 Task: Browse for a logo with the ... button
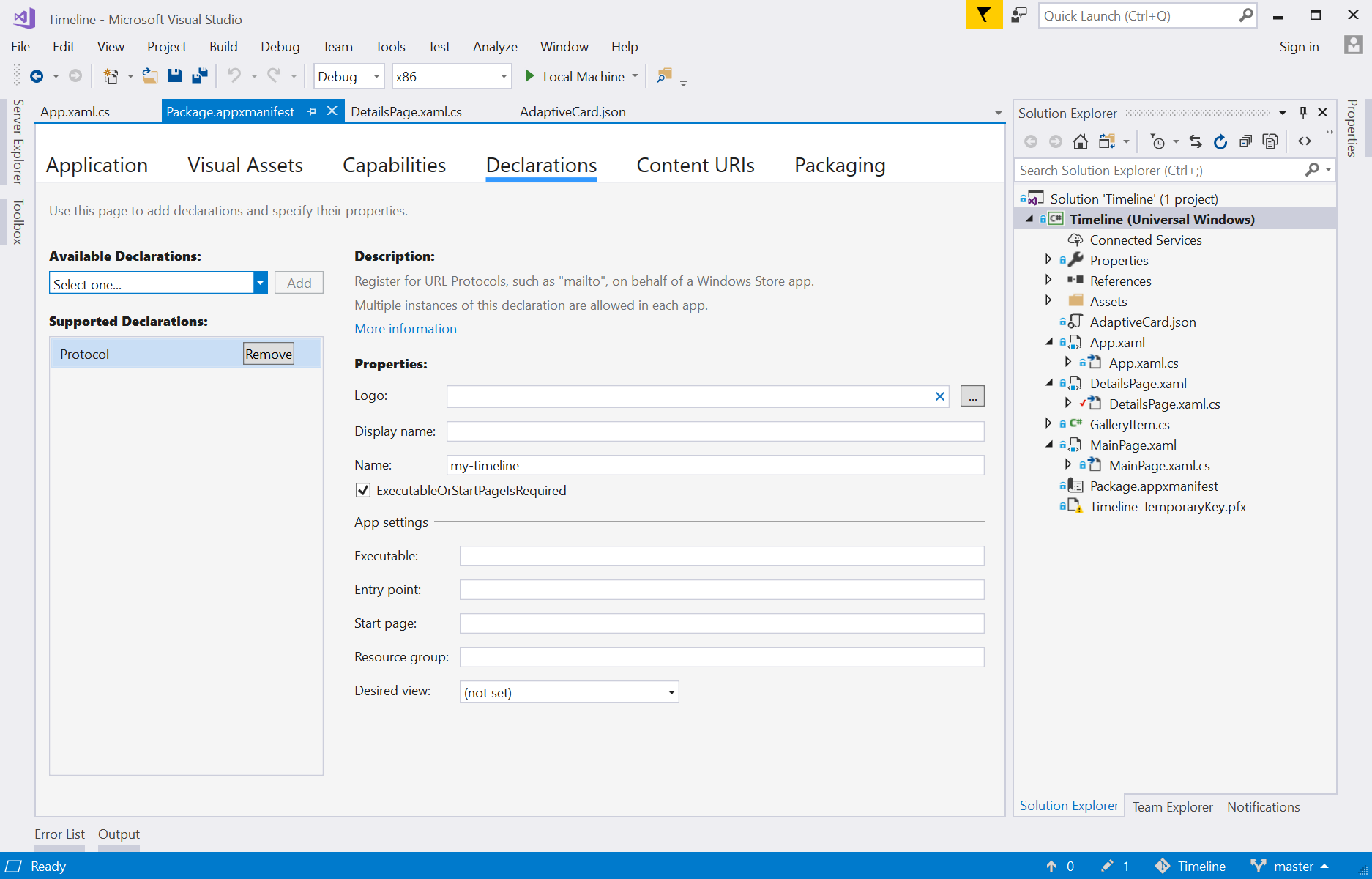[x=972, y=396]
